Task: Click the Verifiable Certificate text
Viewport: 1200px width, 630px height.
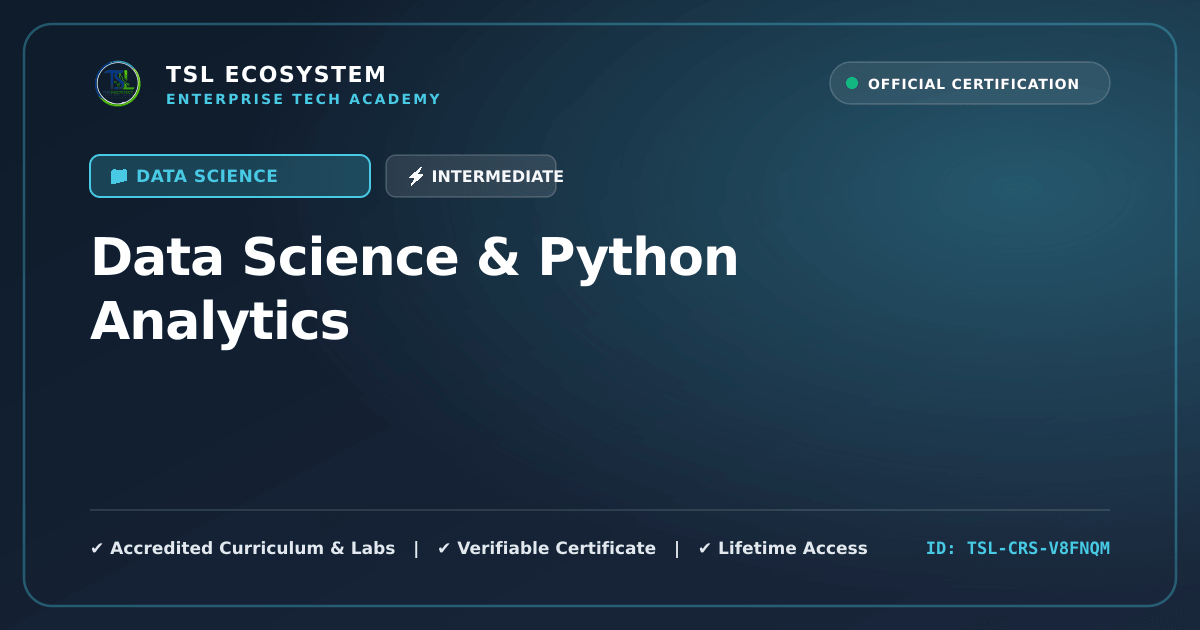Action: coord(557,548)
